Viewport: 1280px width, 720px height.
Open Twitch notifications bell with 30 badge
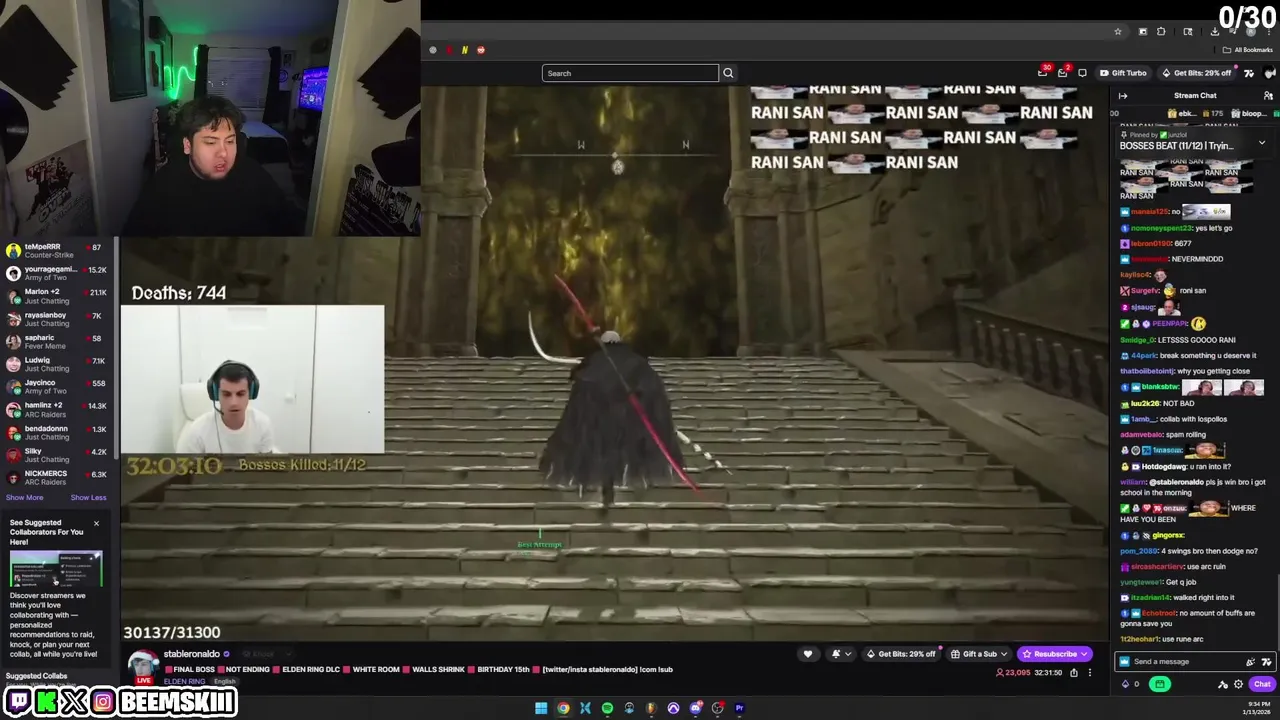click(1043, 72)
